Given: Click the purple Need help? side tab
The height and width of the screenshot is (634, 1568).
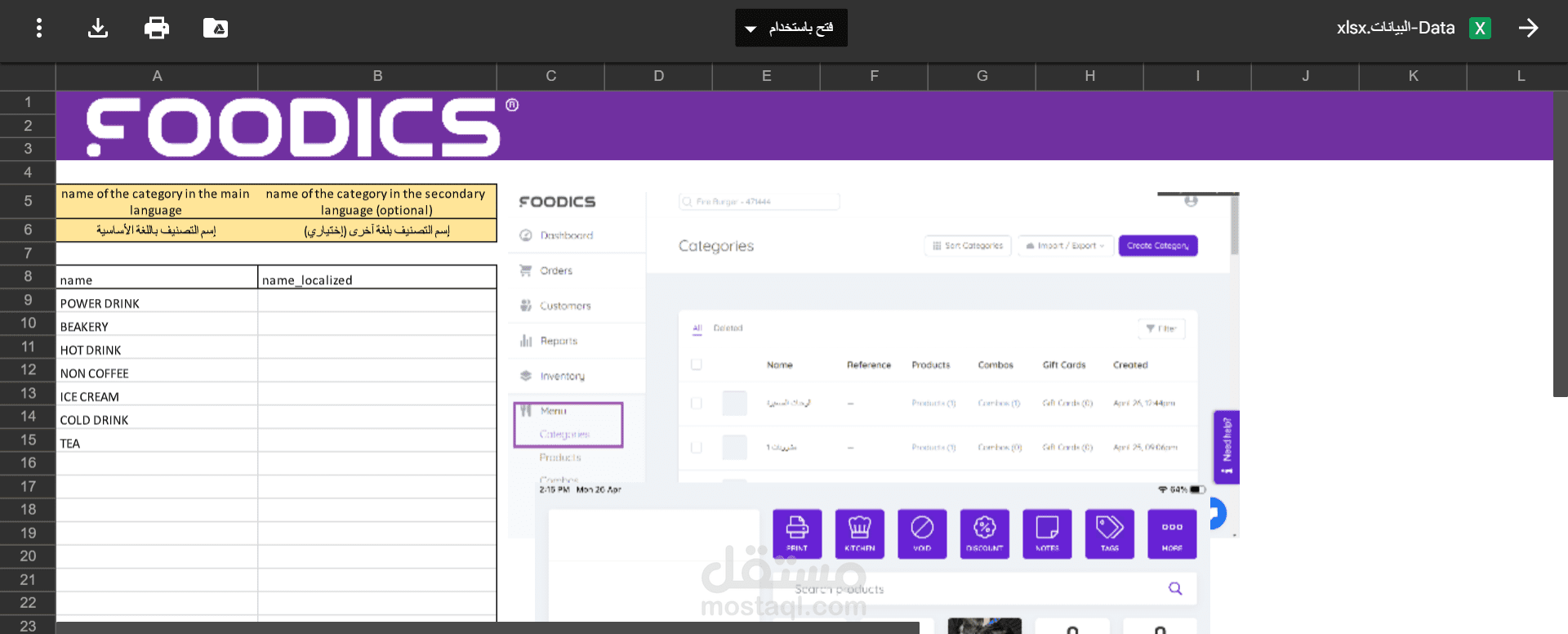Looking at the screenshot, I should pos(1227,447).
